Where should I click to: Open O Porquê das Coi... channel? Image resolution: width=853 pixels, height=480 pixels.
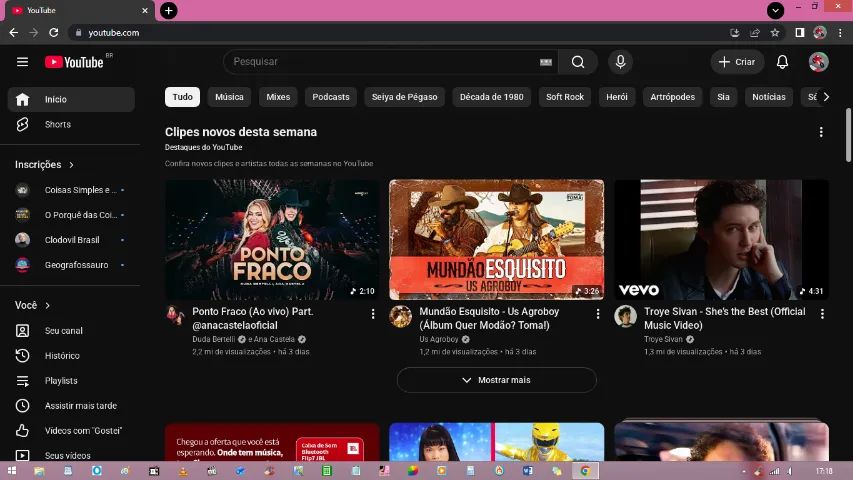[x=71, y=215]
